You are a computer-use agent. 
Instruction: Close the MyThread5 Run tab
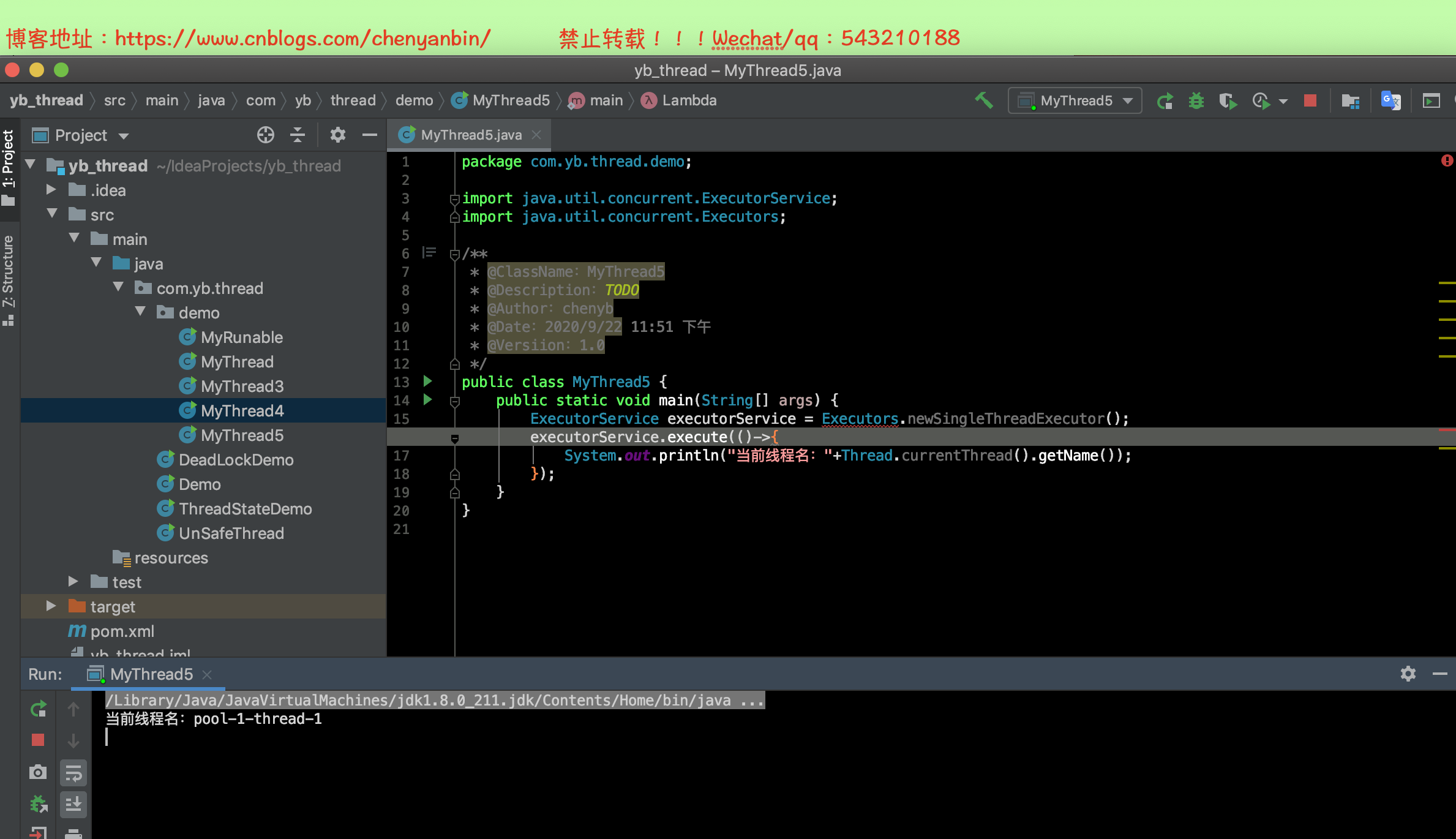[x=207, y=674]
